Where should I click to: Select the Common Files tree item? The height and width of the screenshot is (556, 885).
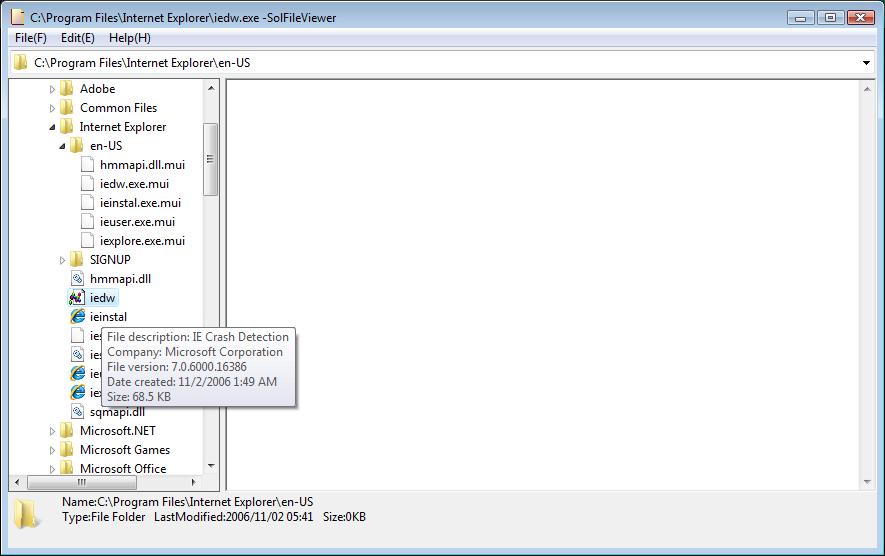[x=118, y=107]
